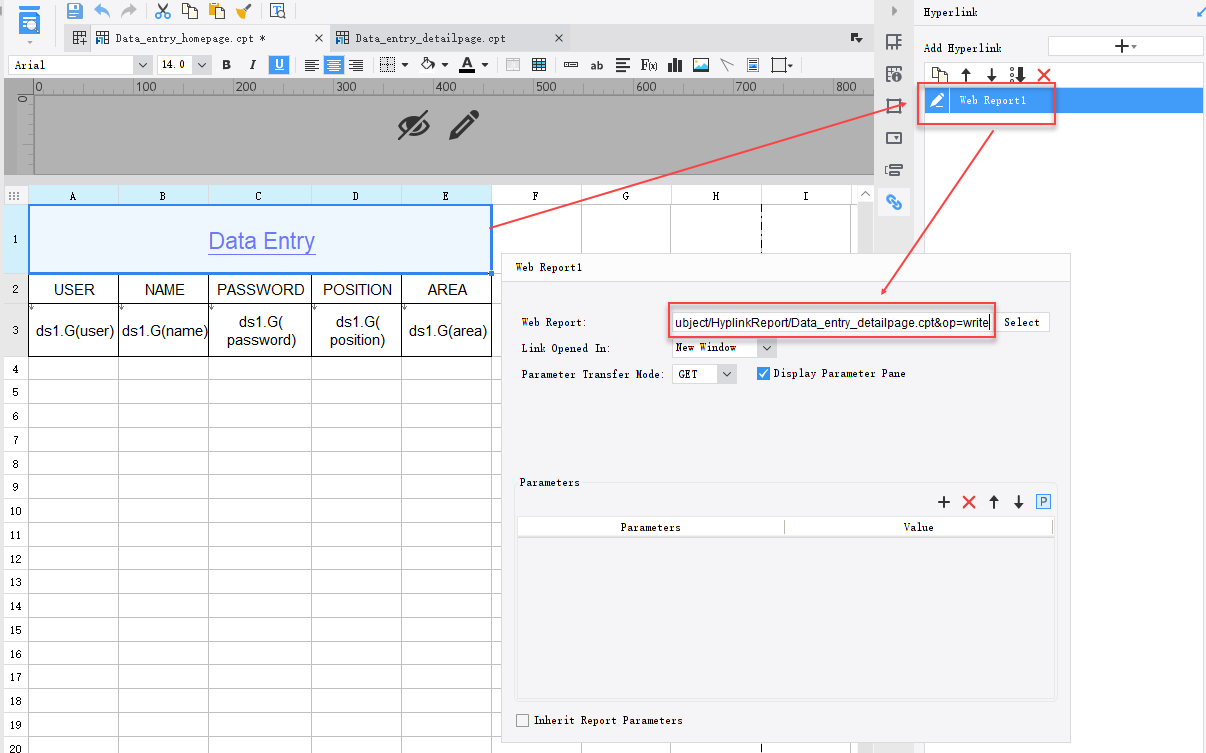The image size is (1206, 753).
Task: Toggle Underline formatting
Action: [x=279, y=65]
